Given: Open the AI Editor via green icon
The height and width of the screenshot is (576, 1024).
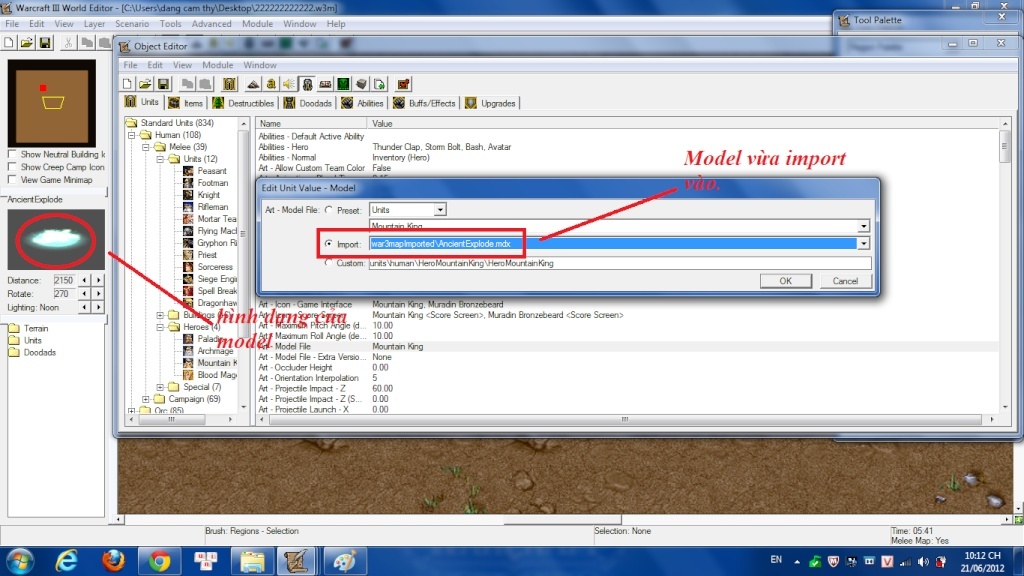Looking at the screenshot, I should (x=343, y=84).
